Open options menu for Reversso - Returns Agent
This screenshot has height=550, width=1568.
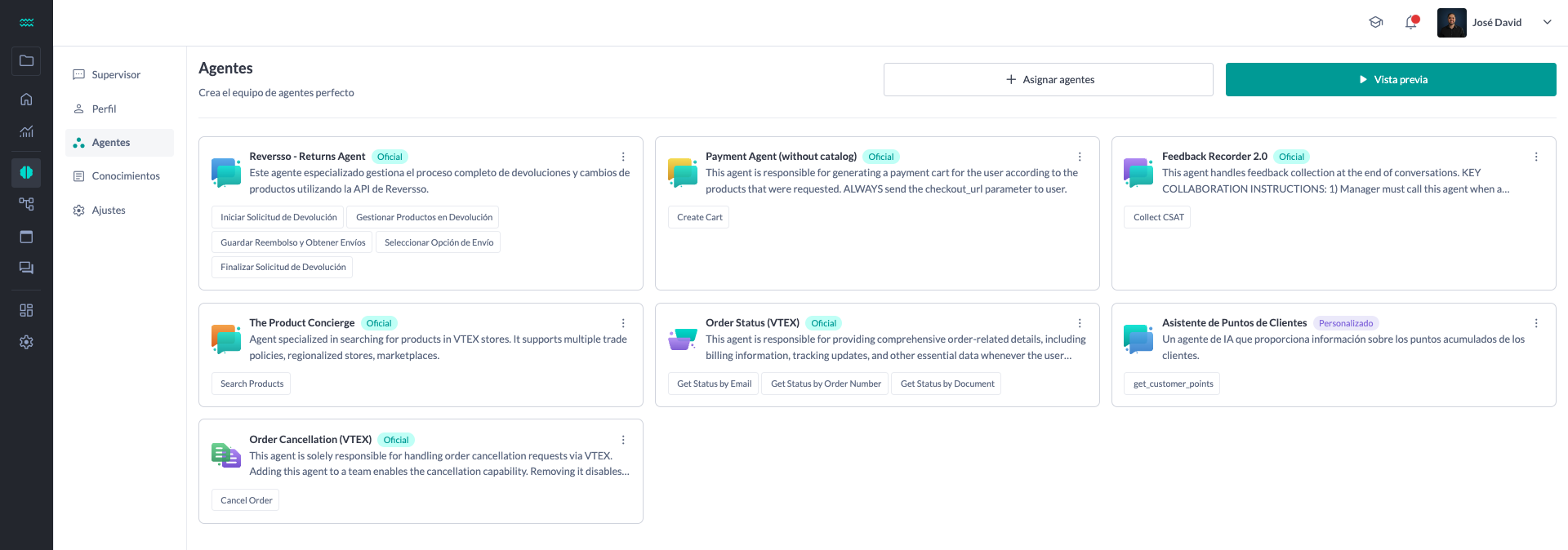[623, 157]
